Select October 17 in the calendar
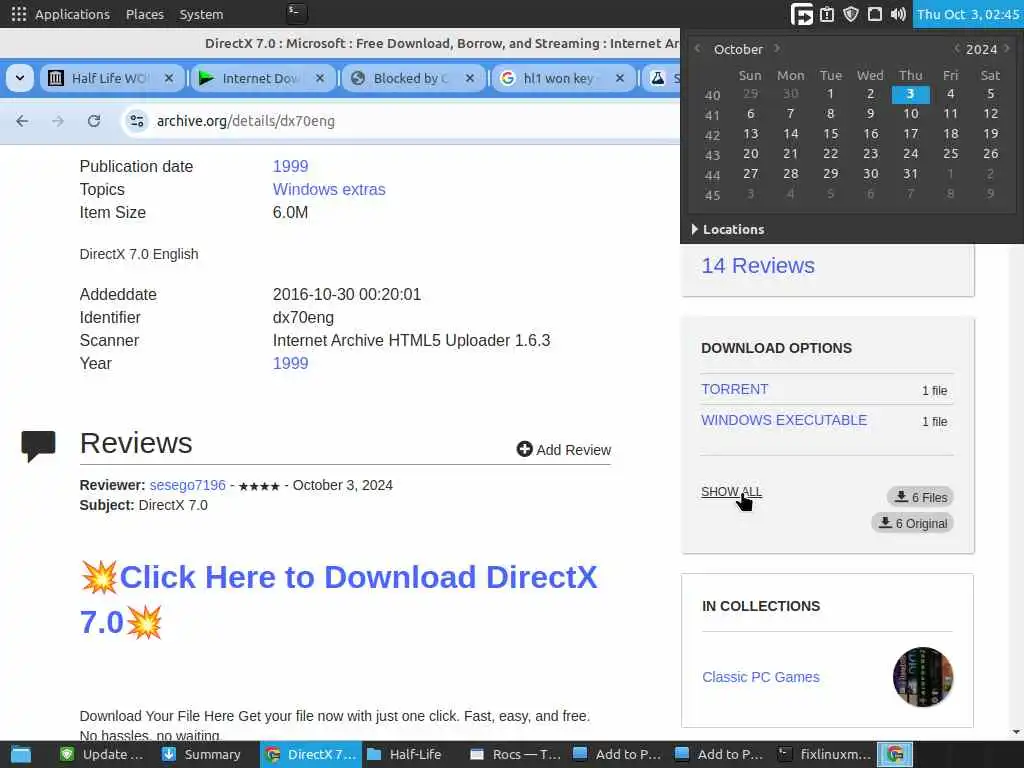 (x=910, y=134)
